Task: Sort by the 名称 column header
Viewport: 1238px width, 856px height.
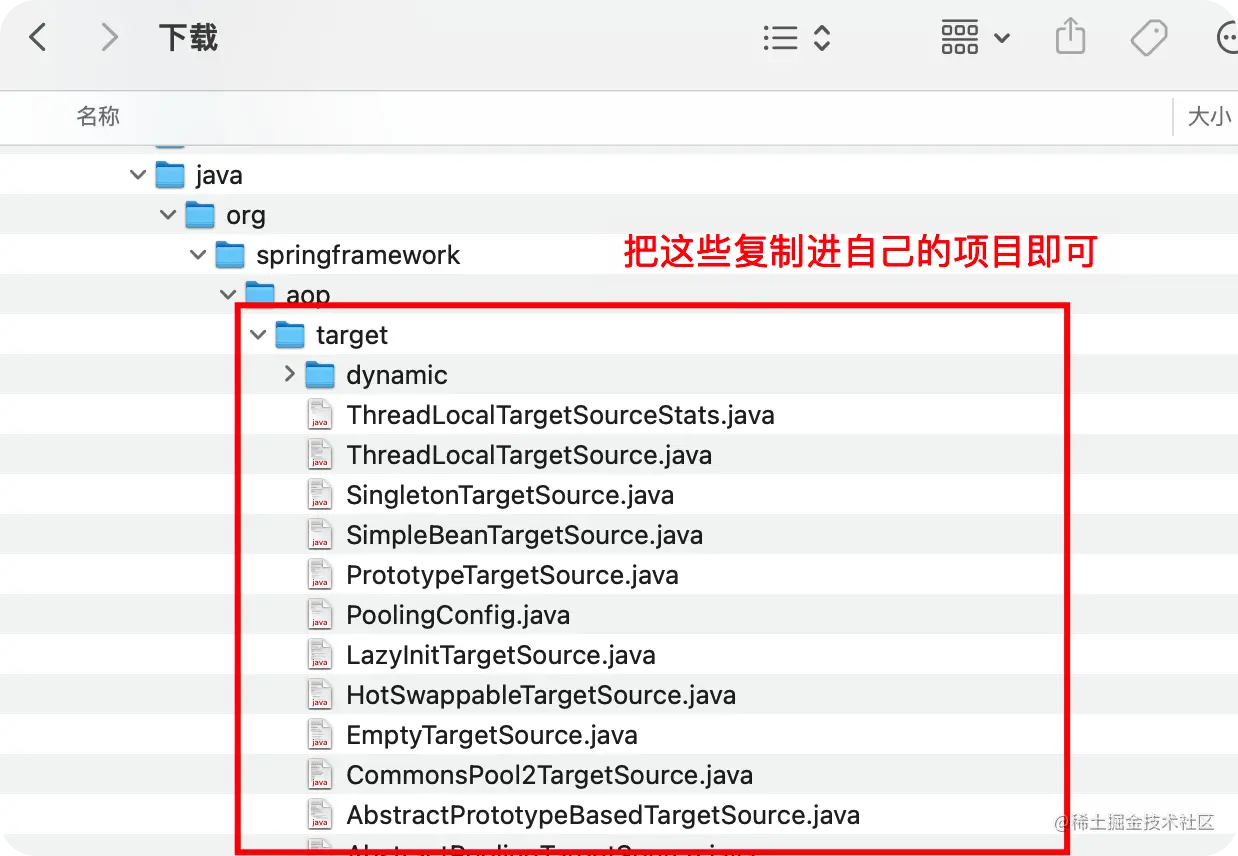Action: (x=98, y=116)
